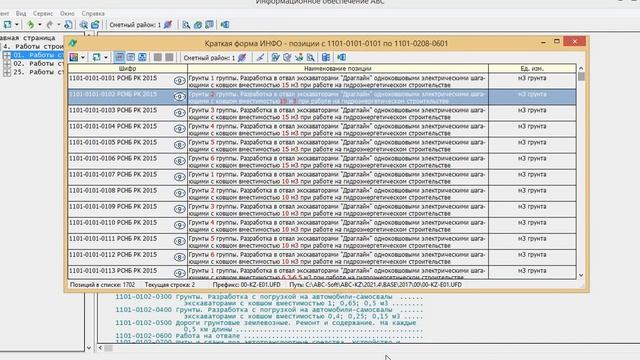Select the second view-mode icon in dialog toolbar

tap(131, 57)
